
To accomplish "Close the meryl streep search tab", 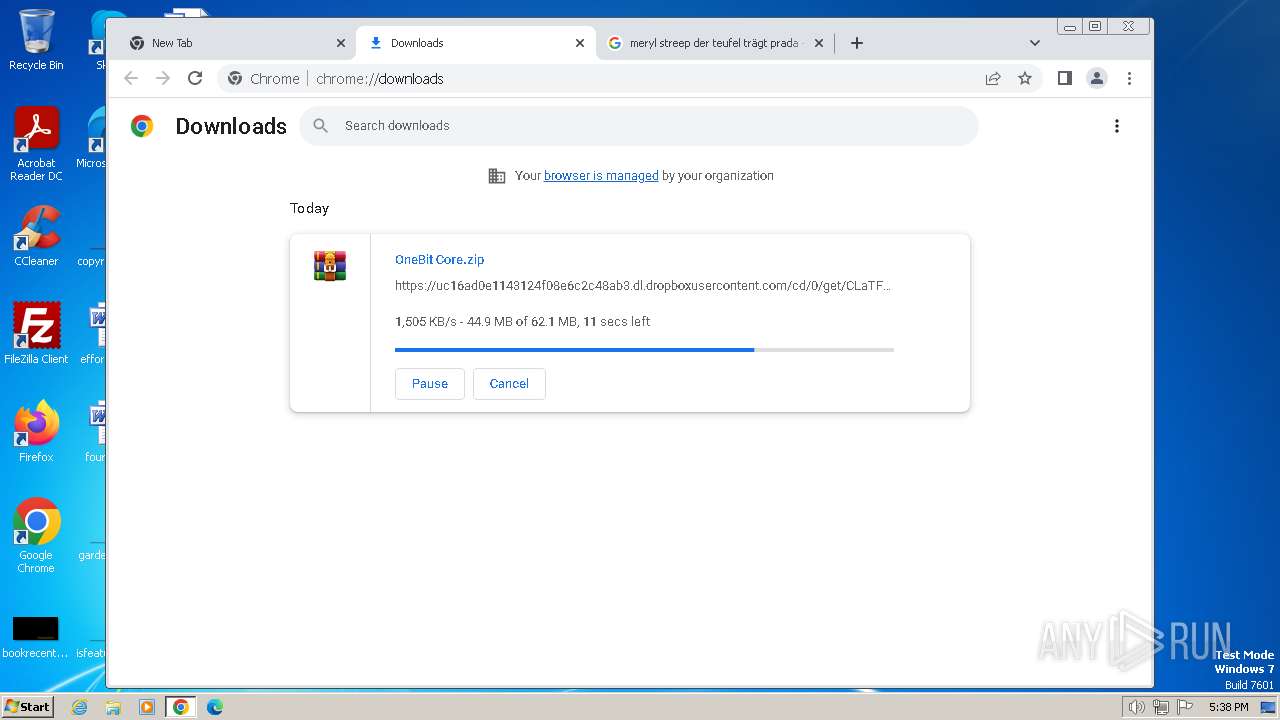I will [819, 43].
